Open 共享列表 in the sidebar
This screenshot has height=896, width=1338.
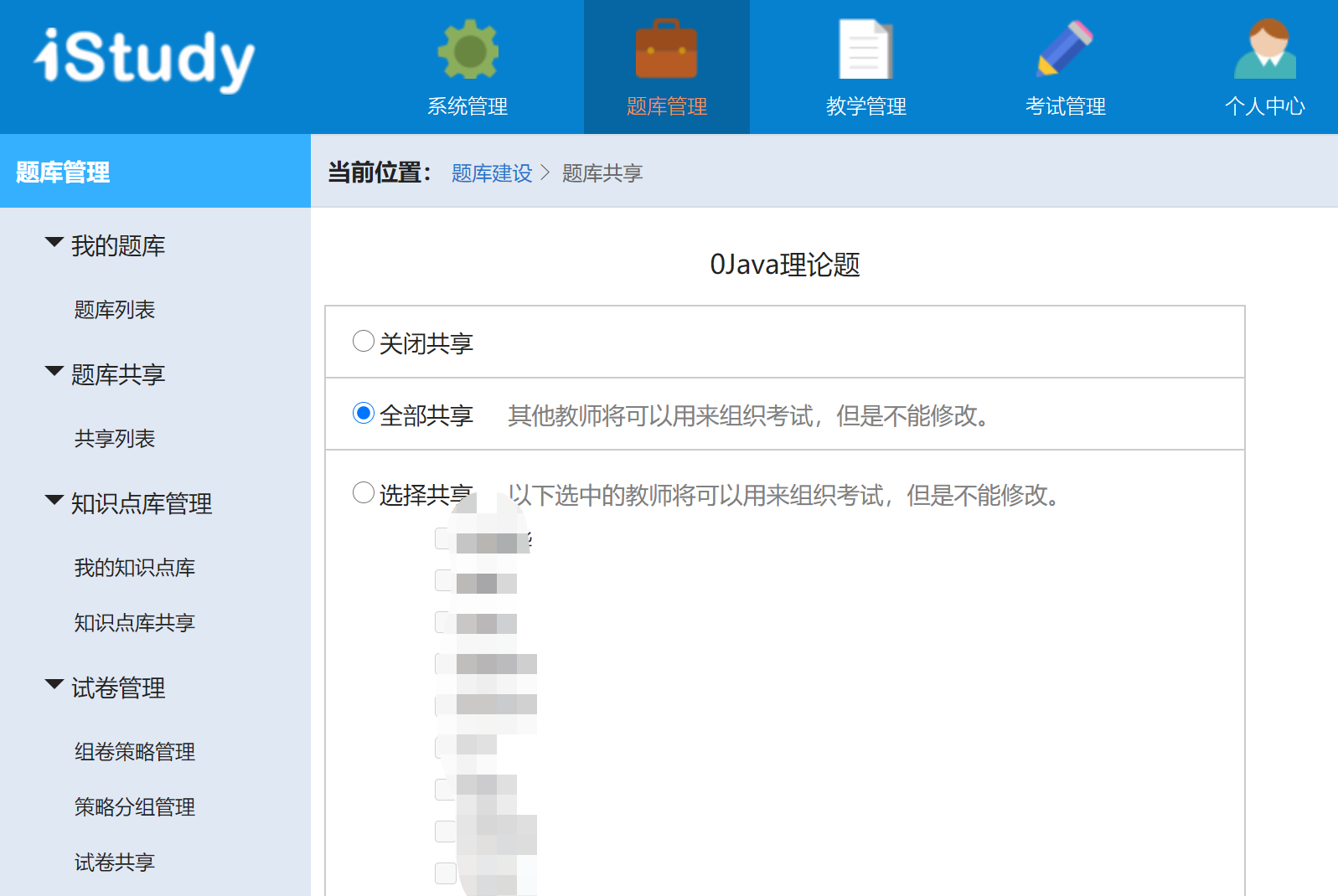click(x=115, y=439)
